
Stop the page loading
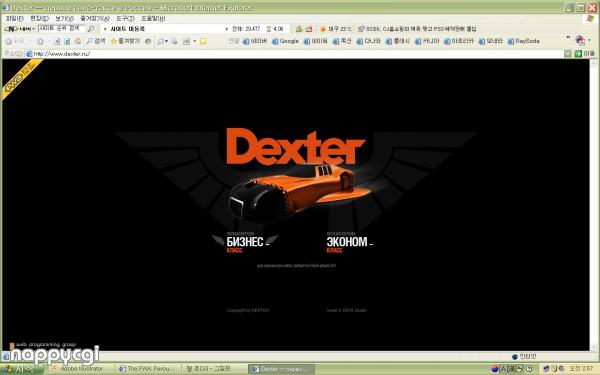(57, 41)
